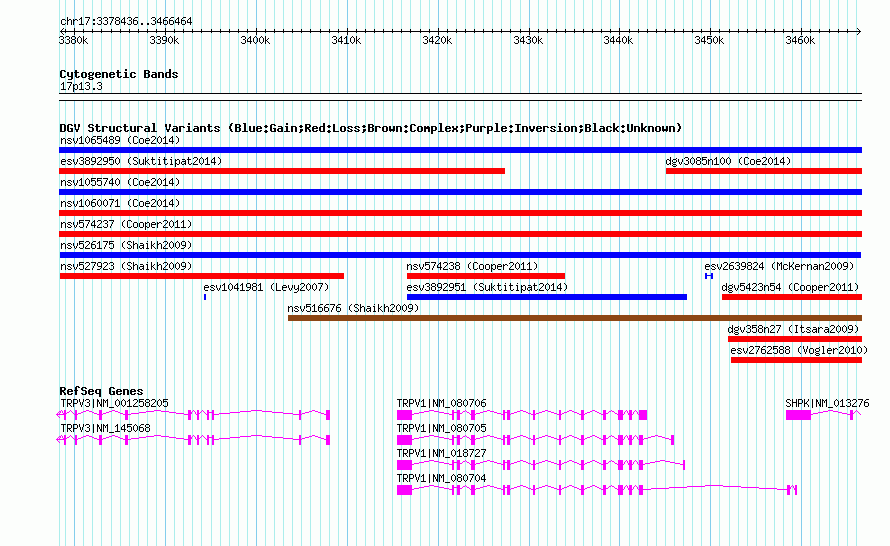Click the SHPK|NM_013276 text label
Image resolution: width=890 pixels, height=546 pixels.
pyautogui.click(x=827, y=403)
